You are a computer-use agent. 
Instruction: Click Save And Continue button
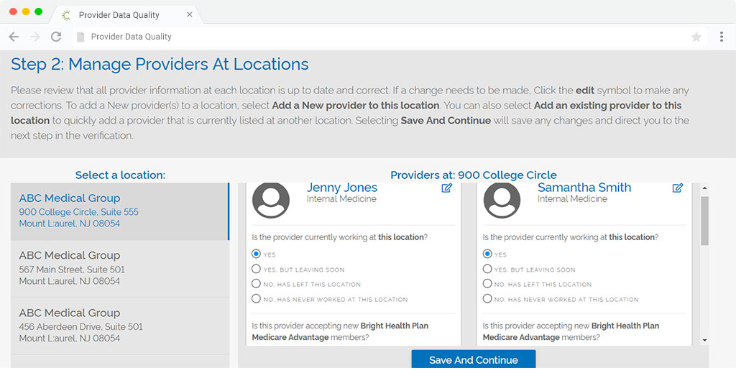coord(474,359)
